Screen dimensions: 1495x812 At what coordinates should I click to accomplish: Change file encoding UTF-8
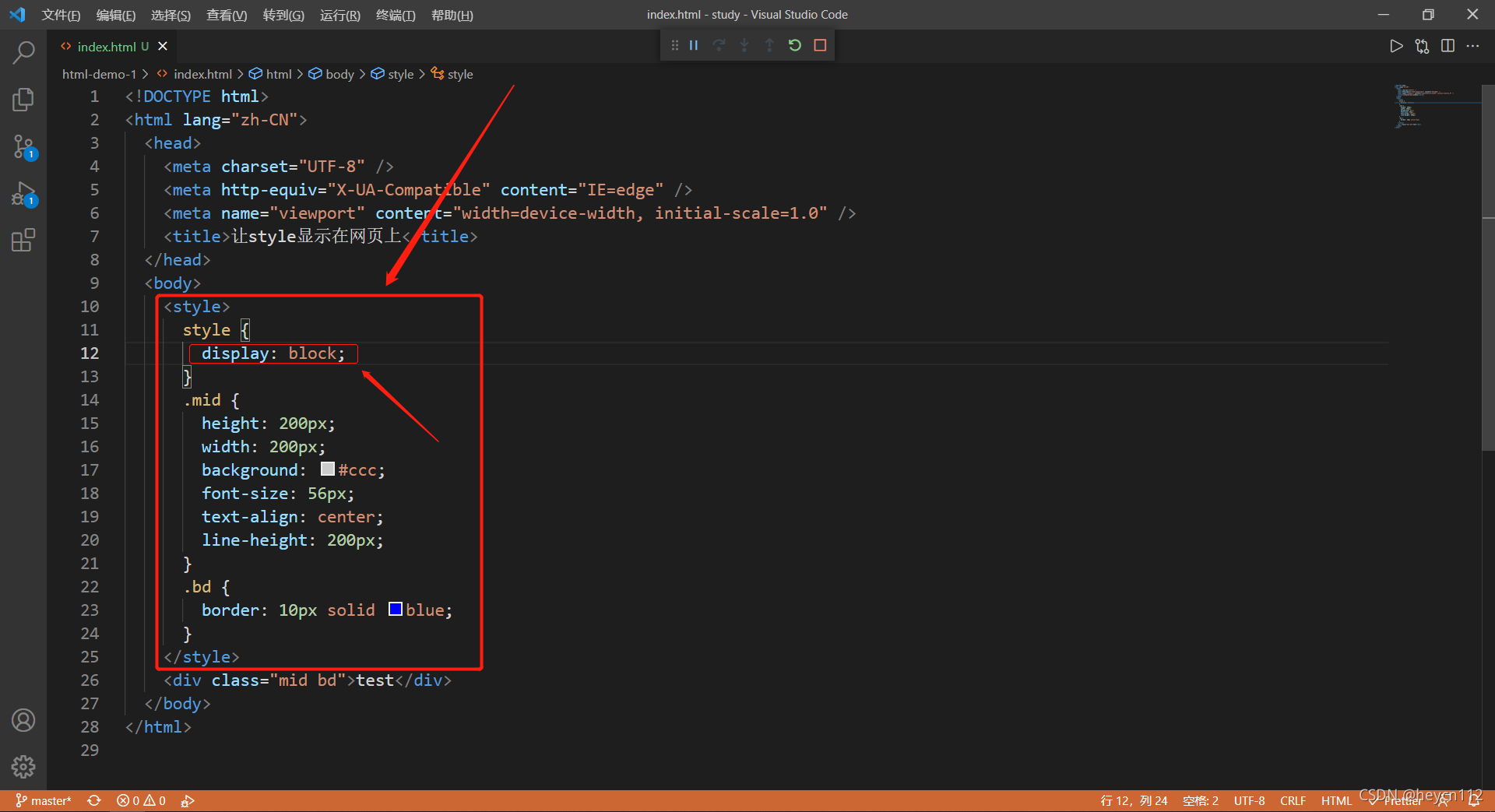(1249, 800)
